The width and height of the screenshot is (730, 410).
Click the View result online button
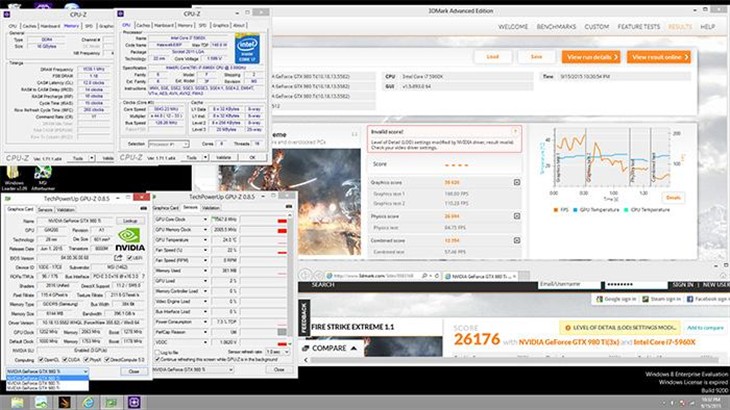(658, 57)
